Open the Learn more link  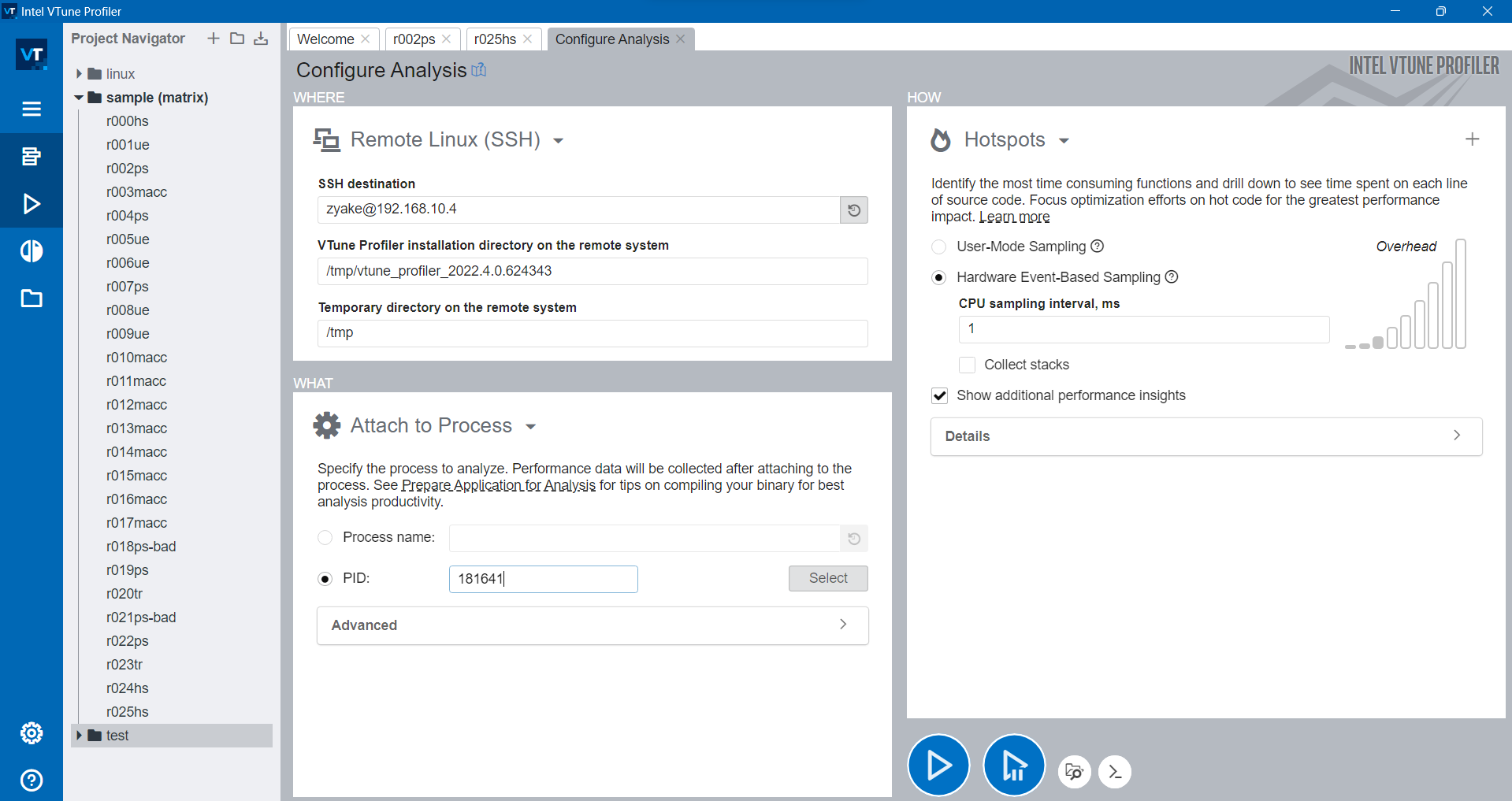tap(1015, 217)
